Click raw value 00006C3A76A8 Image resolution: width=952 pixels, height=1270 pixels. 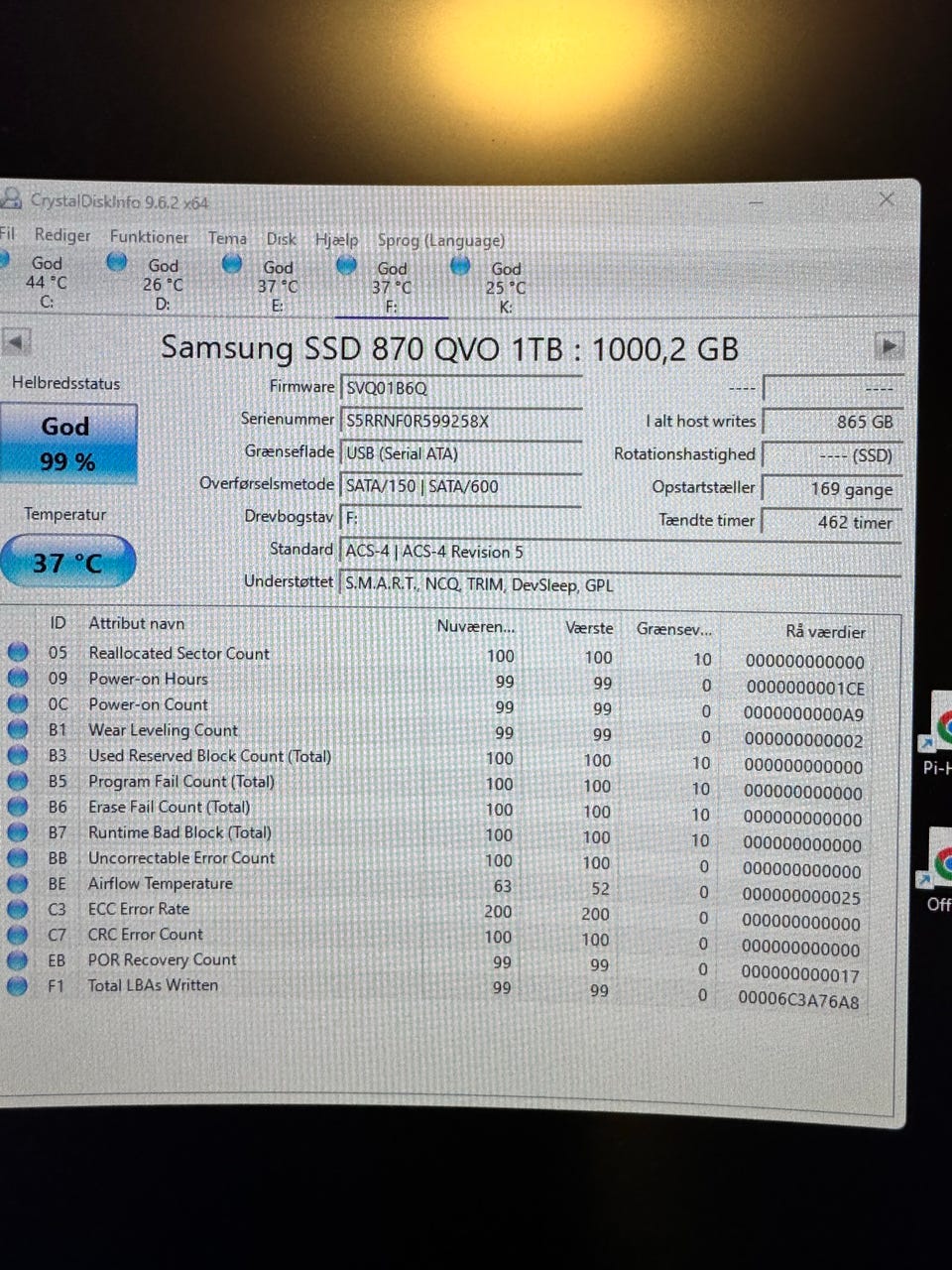pyautogui.click(x=799, y=1001)
